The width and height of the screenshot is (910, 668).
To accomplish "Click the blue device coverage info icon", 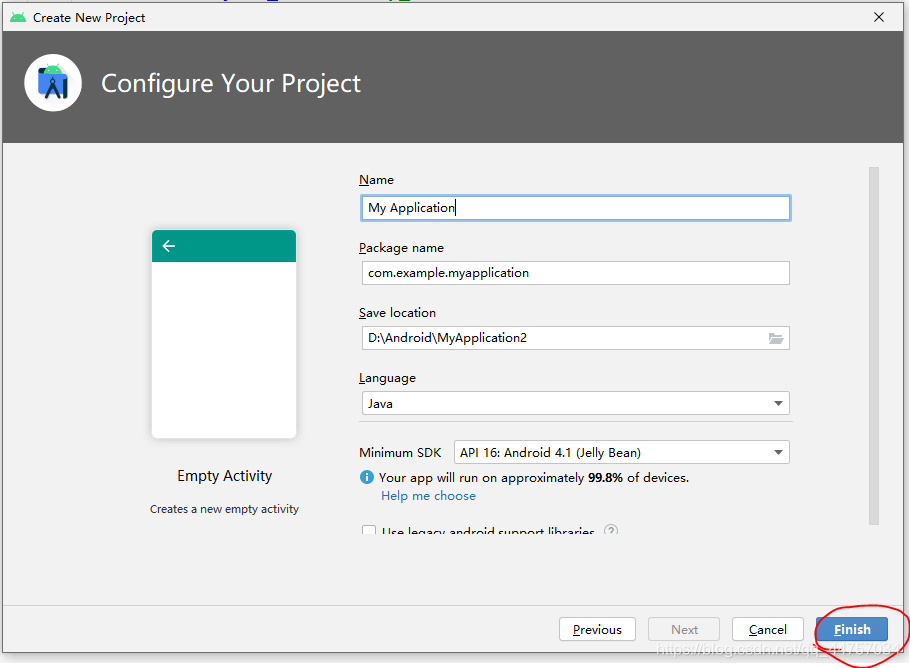I will click(x=369, y=476).
